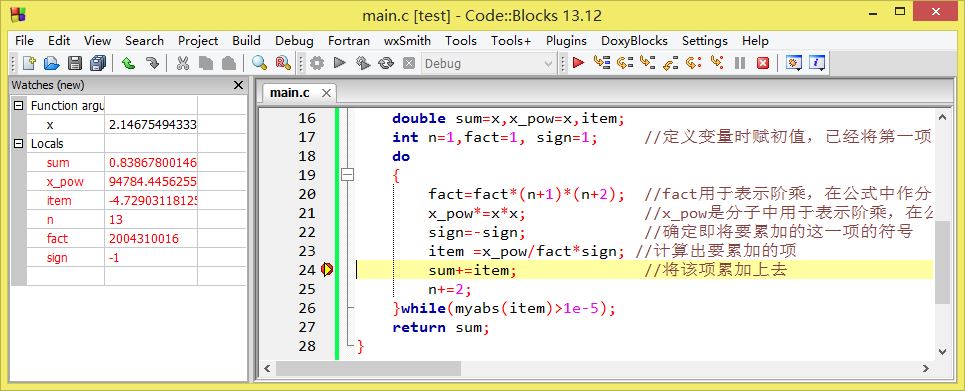Collapse the code fold marker at line 19

pos(348,175)
